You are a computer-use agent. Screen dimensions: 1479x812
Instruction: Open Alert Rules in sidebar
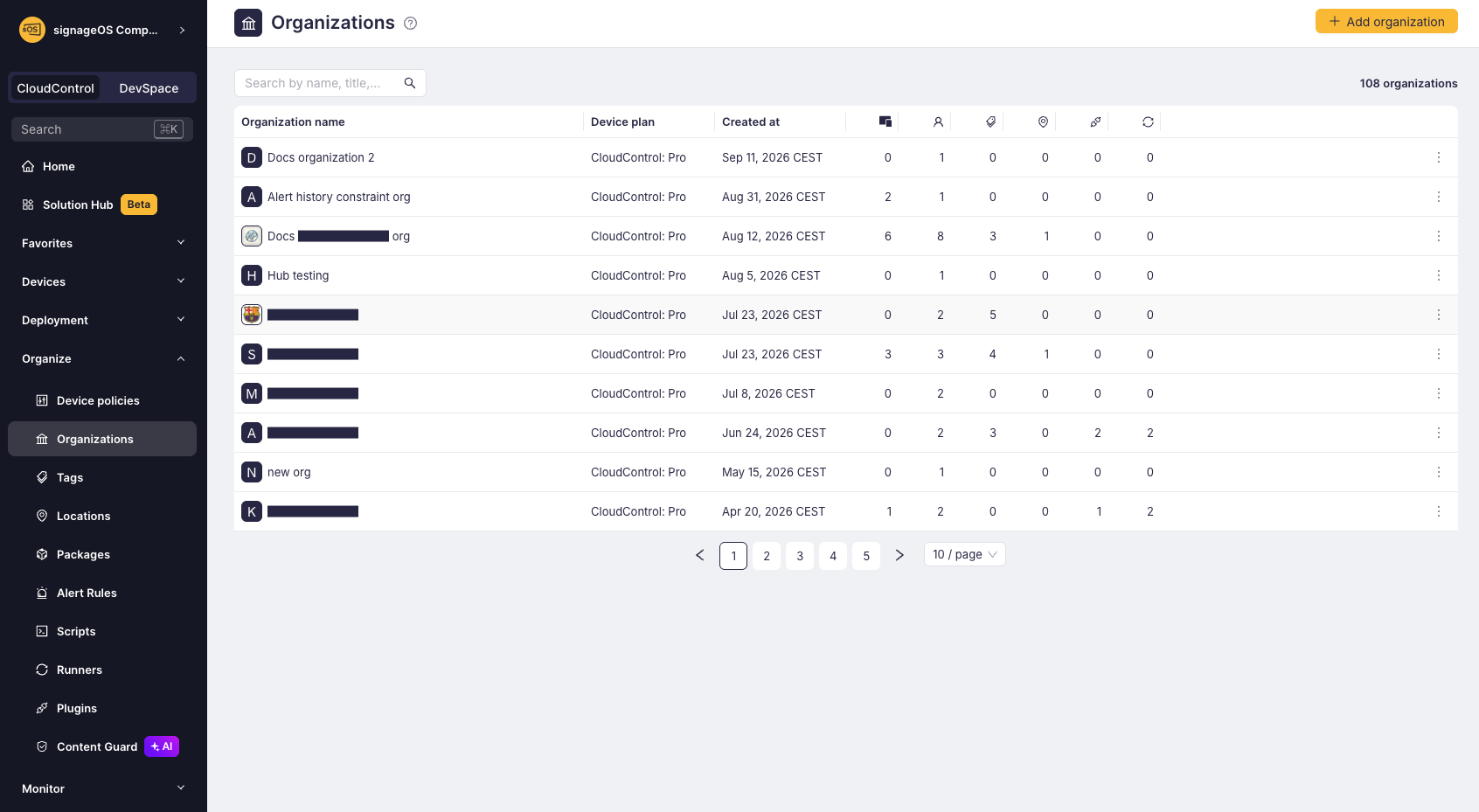pos(102,593)
